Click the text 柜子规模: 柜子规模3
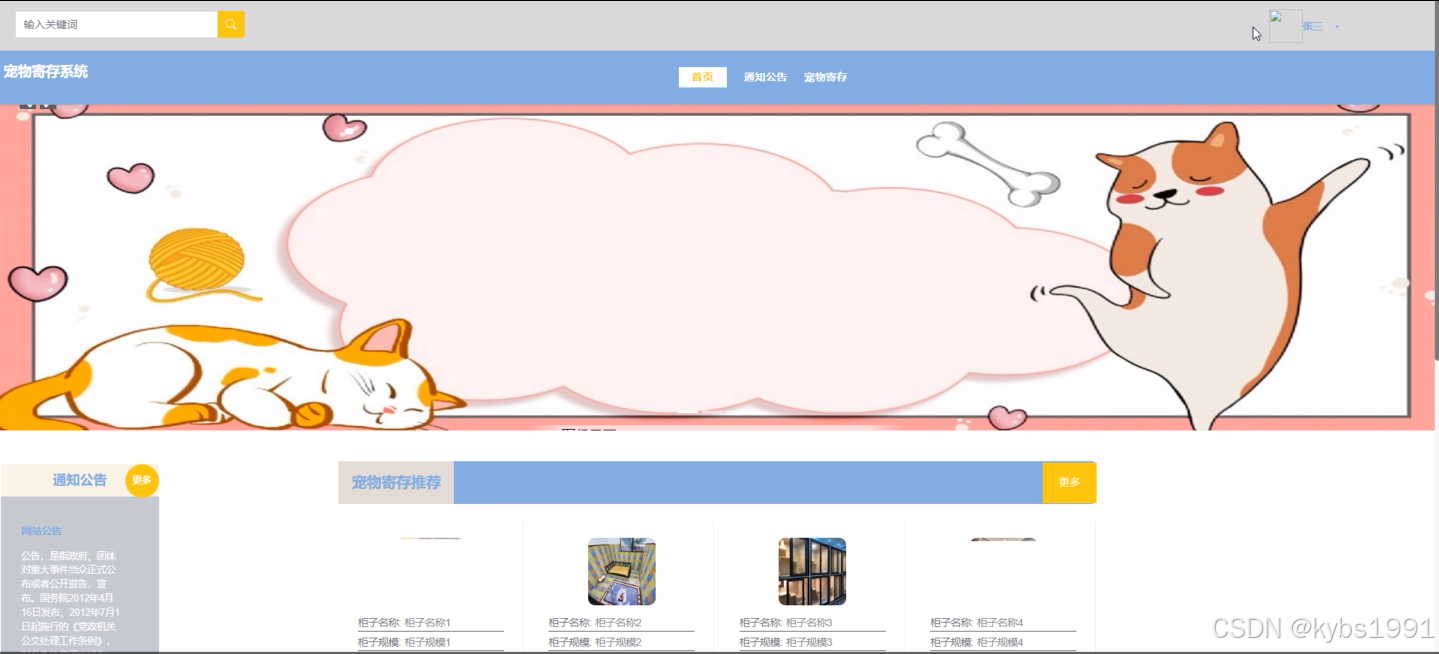Image resolution: width=1439 pixels, height=654 pixels. 786,642
